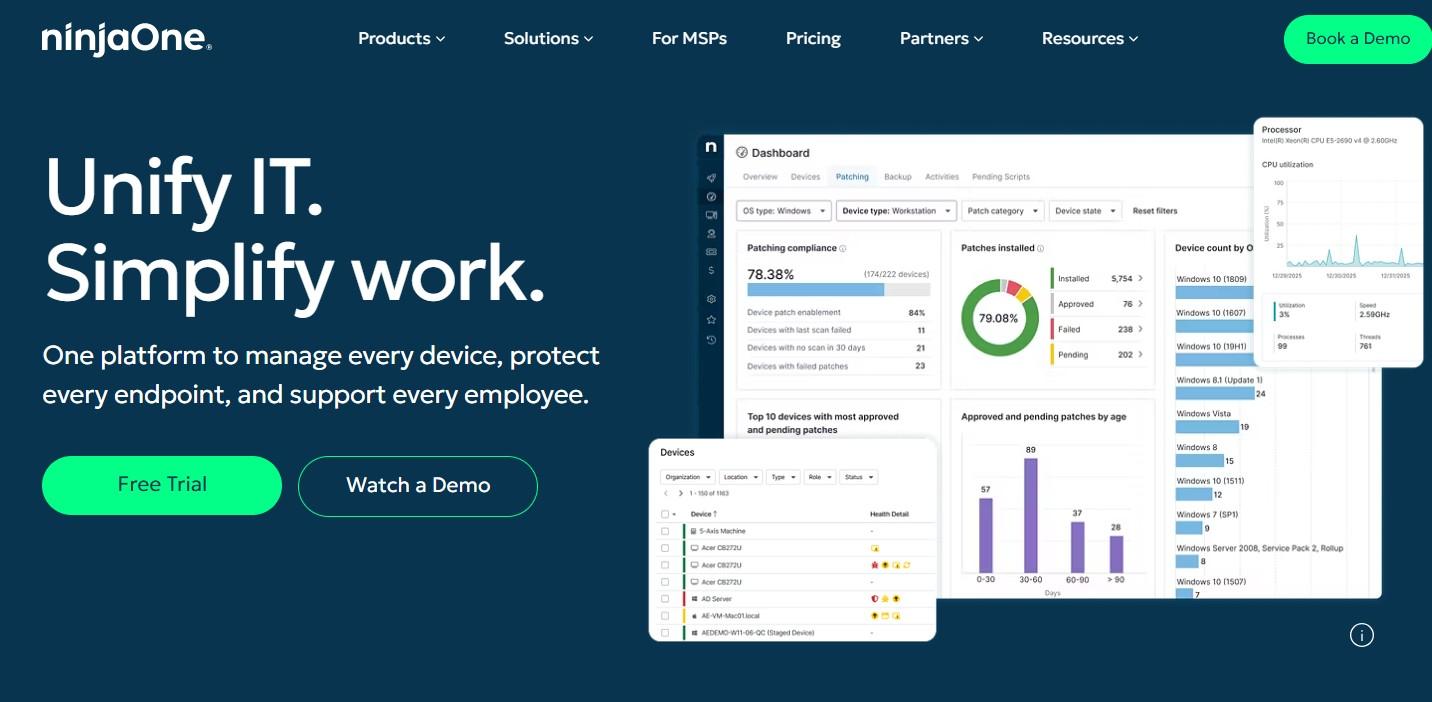Click the person icon in dashboard sidebar
This screenshot has height=702, width=1432.
[x=711, y=233]
